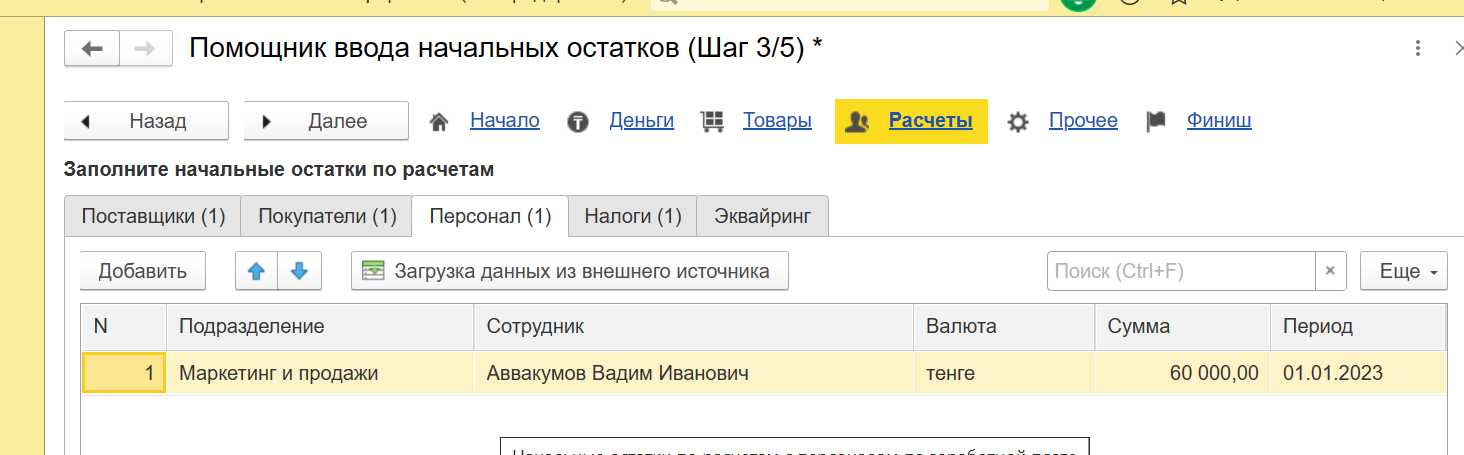Move row up with blue arrow
Viewport: 1464px width, 455px height.
coord(257,271)
